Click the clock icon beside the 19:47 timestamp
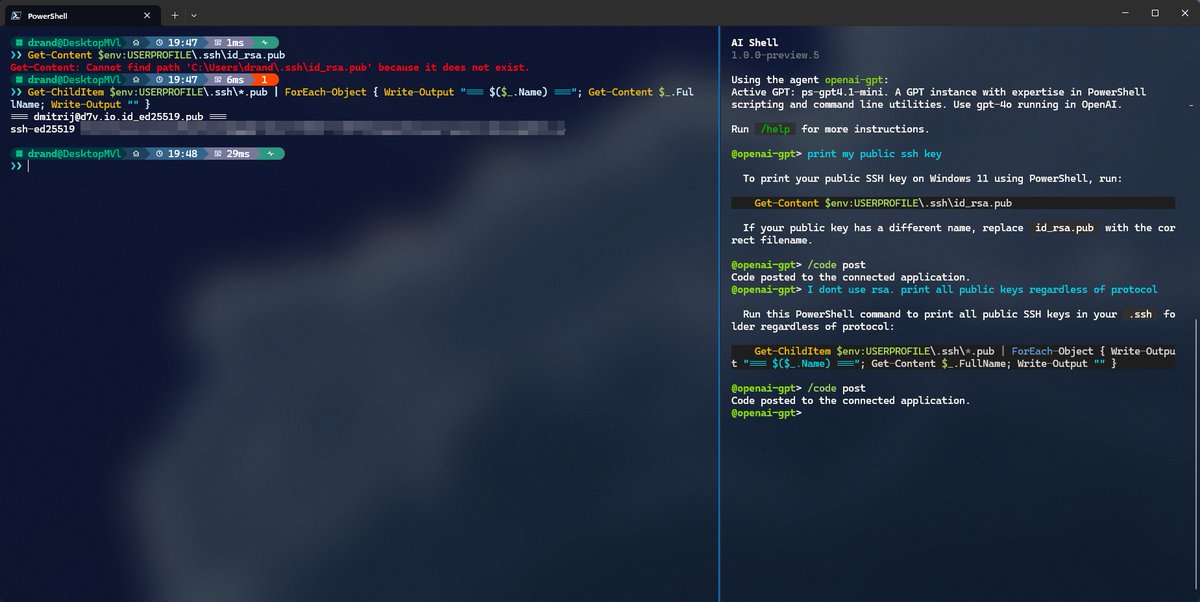1200x602 pixels. (159, 42)
